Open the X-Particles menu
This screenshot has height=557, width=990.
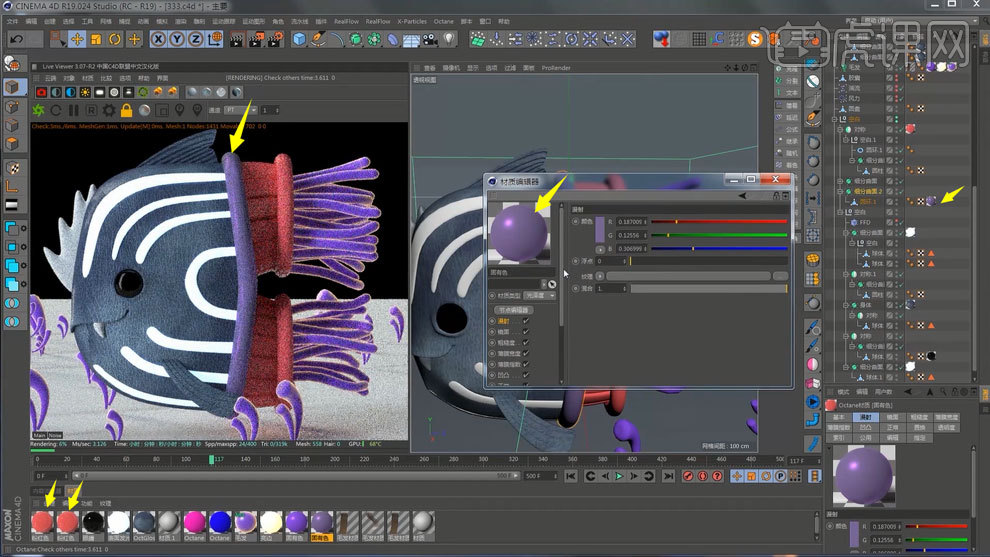tap(411, 20)
